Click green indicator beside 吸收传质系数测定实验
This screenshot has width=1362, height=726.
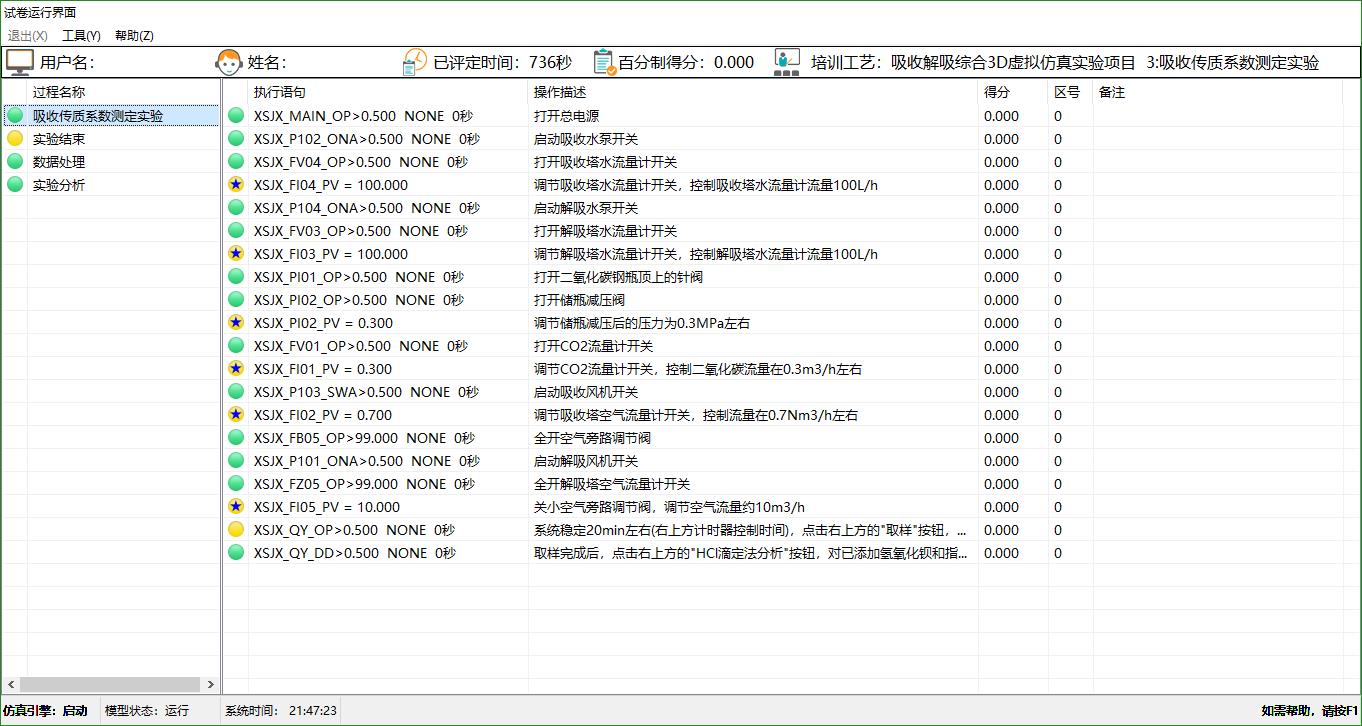coord(14,115)
